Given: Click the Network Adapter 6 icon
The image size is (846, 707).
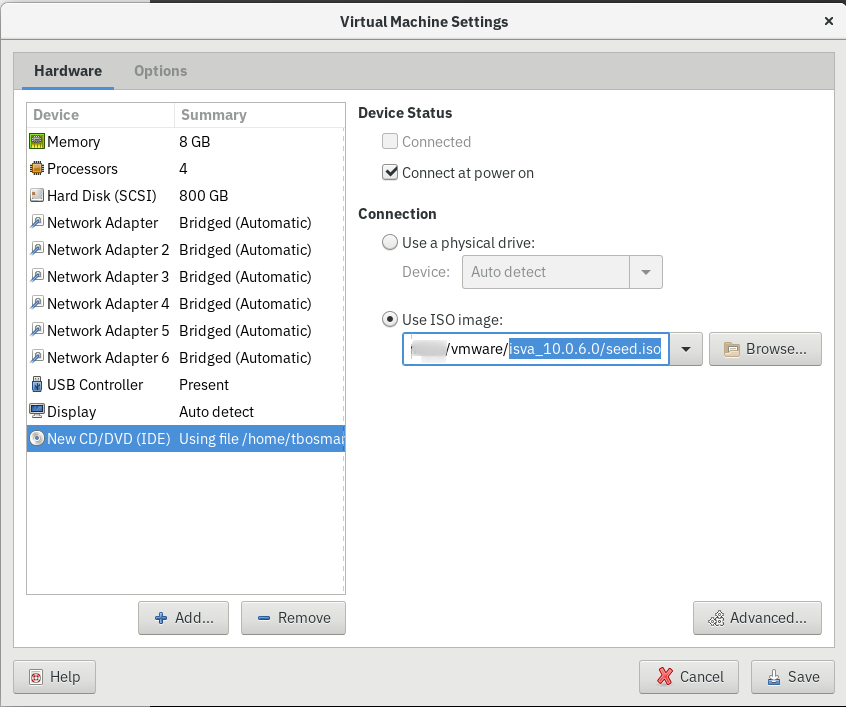Looking at the screenshot, I should [37, 357].
